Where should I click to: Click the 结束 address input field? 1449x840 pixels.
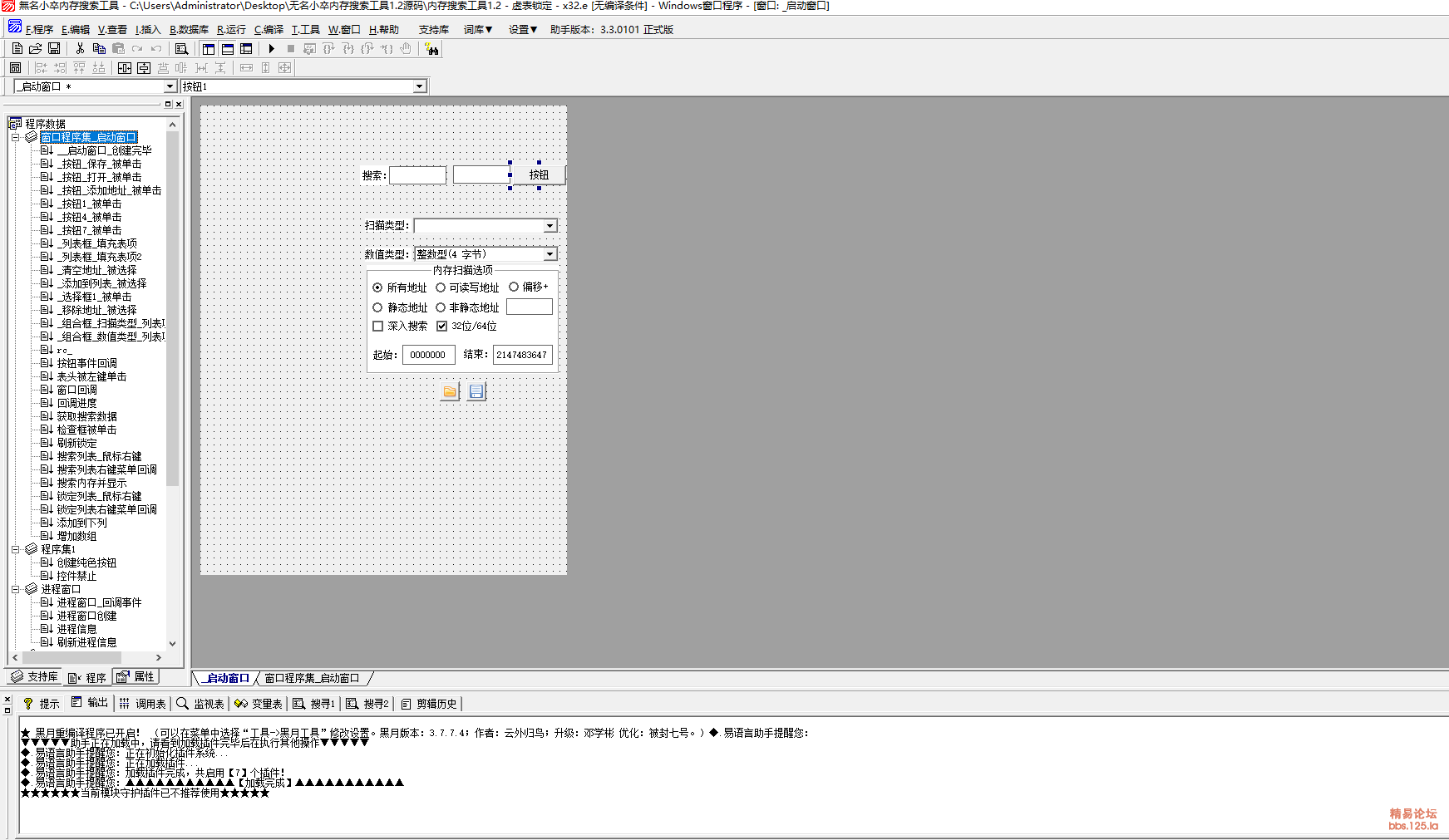[x=522, y=355]
